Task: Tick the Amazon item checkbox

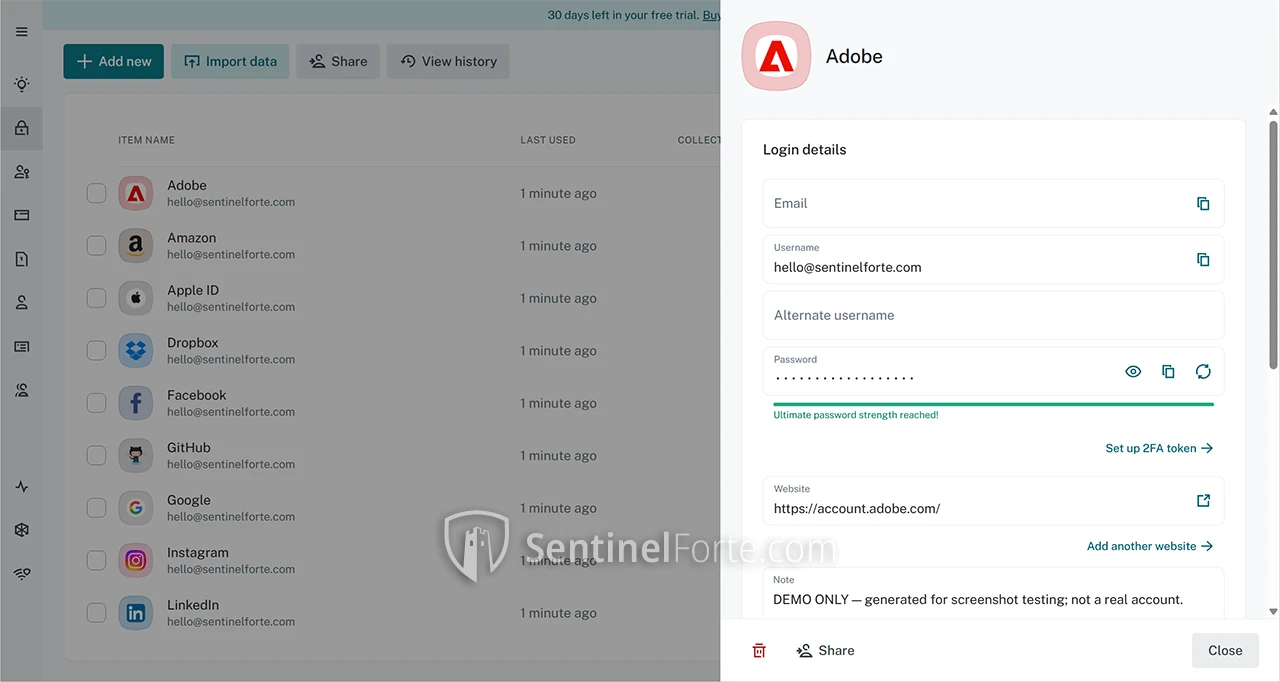Action: point(96,246)
